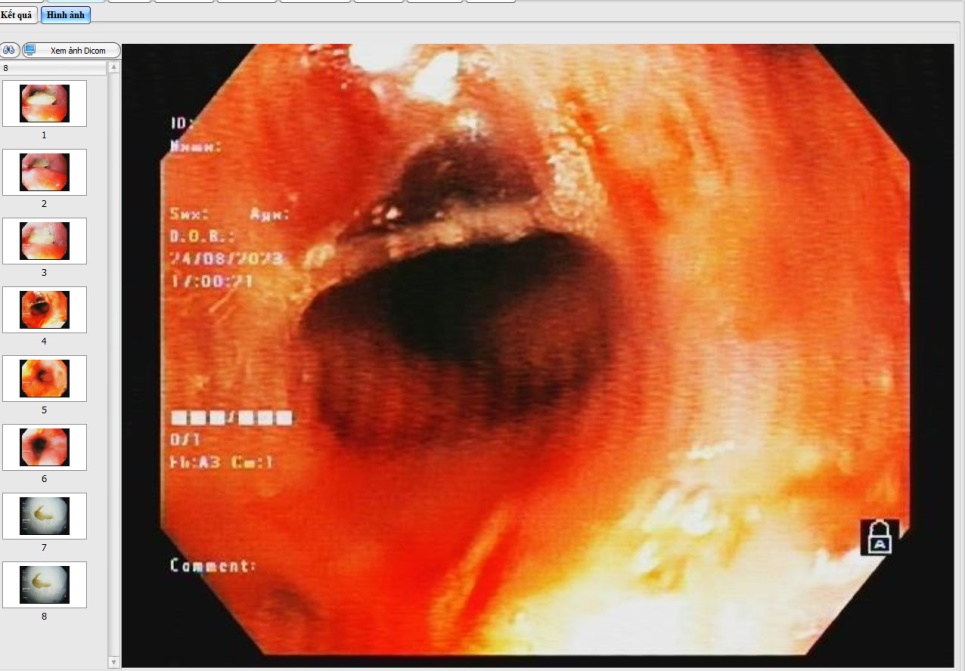Screen dimensions: 965x671
Task: Select specimen thumbnail number 8
Action: click(44, 585)
